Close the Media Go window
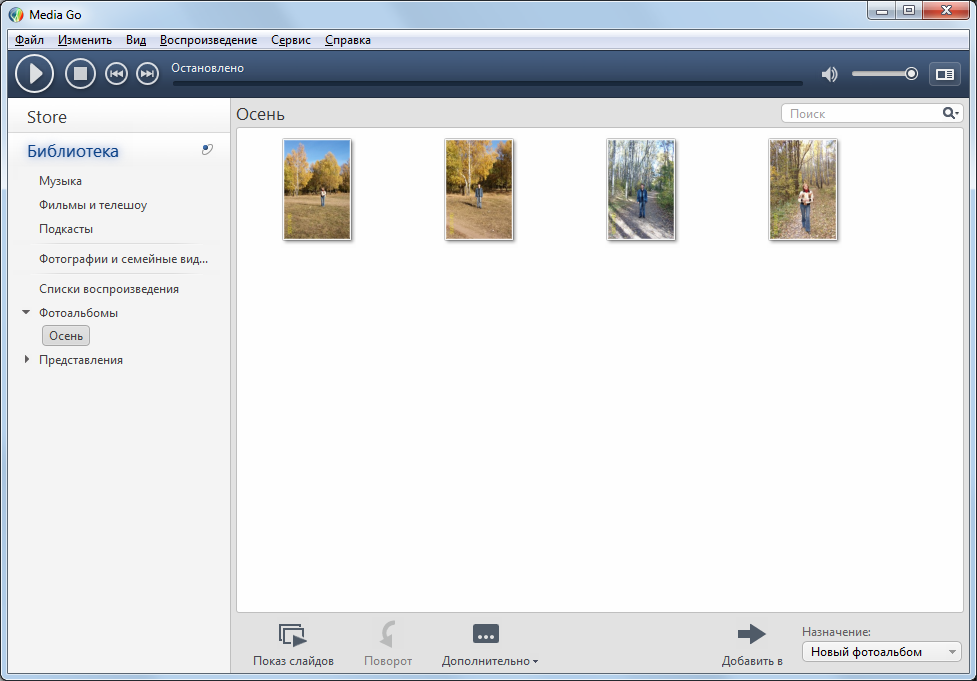This screenshot has height=681, width=977. click(x=946, y=11)
